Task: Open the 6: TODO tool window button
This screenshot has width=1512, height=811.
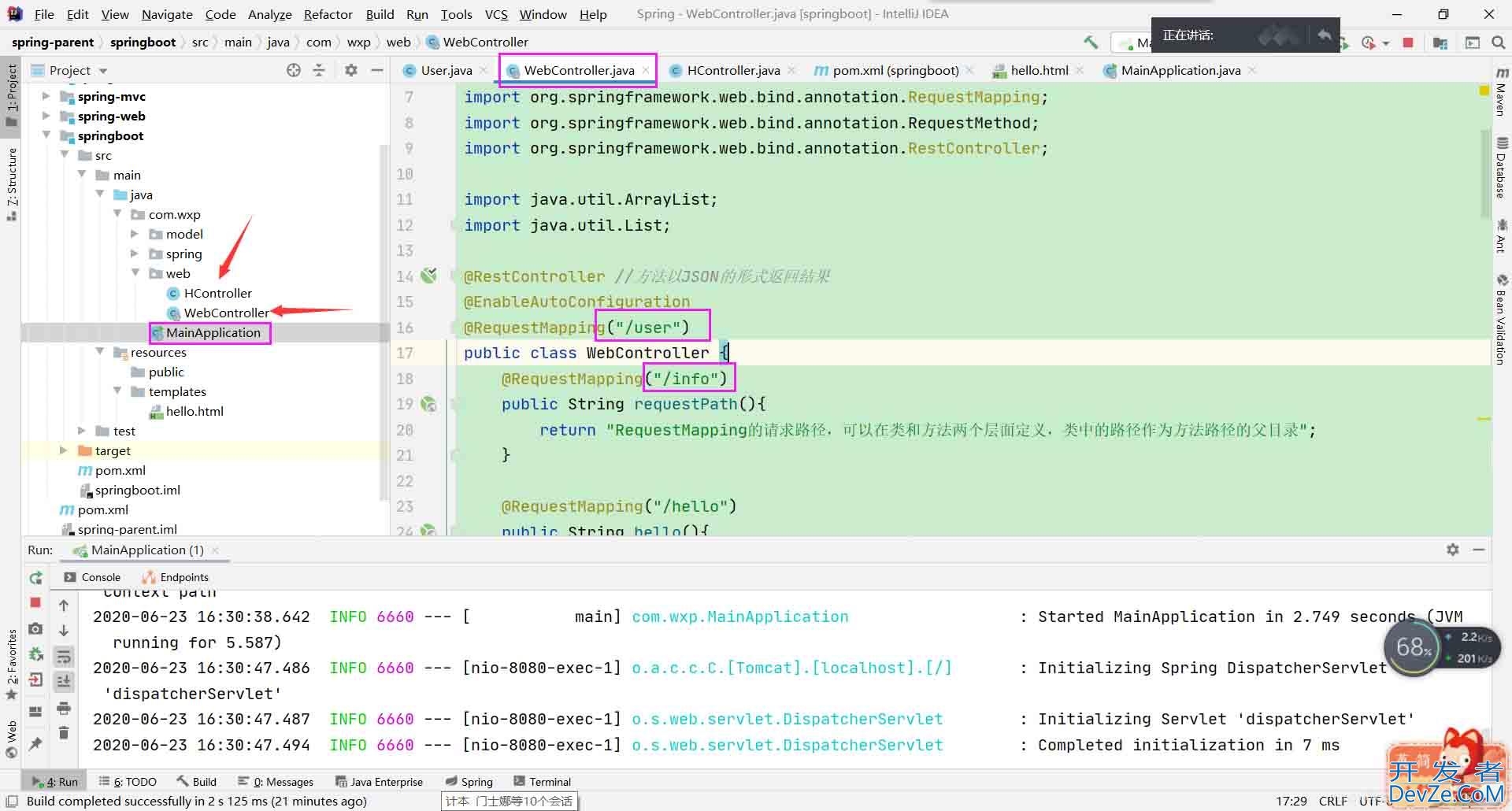Action: (x=128, y=781)
